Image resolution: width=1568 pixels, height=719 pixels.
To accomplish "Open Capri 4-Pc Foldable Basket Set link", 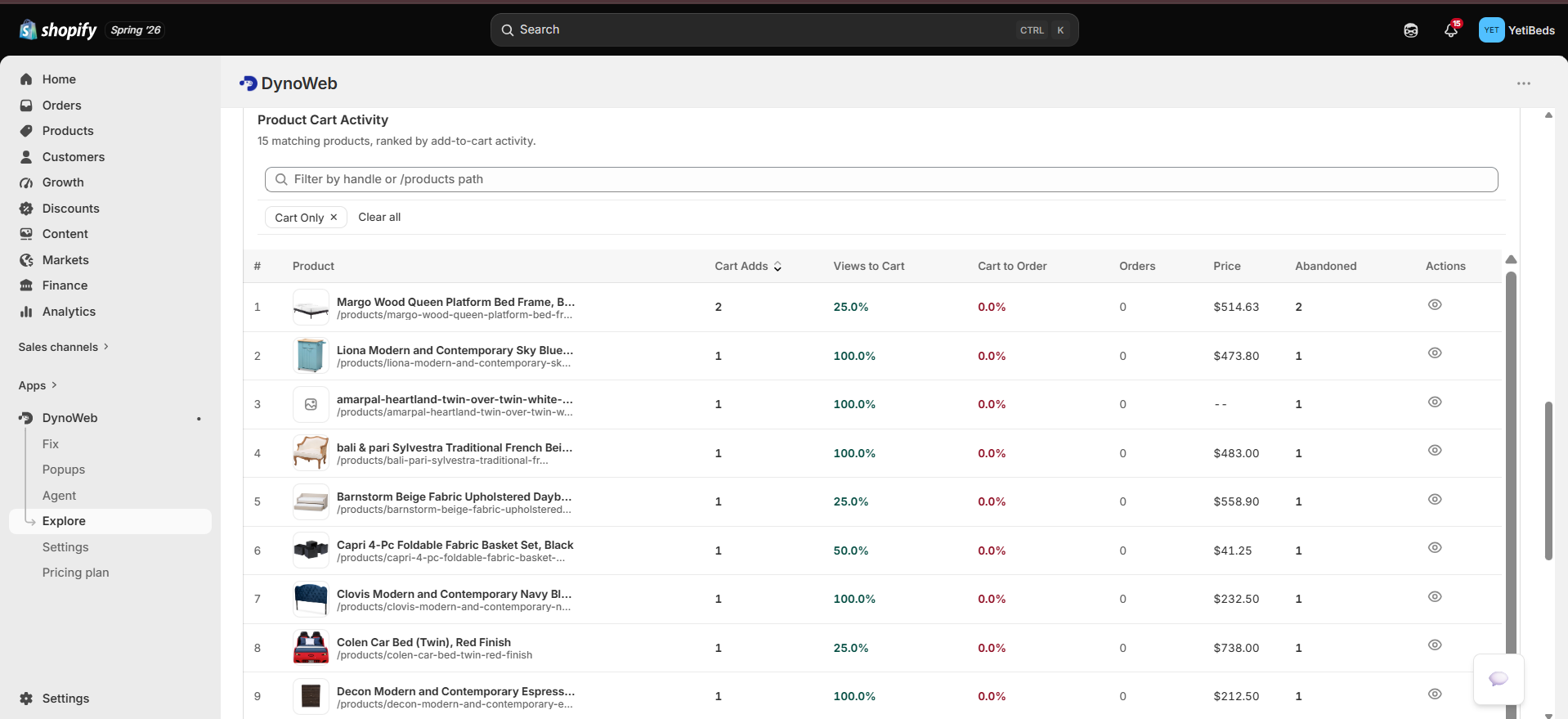I will [455, 545].
